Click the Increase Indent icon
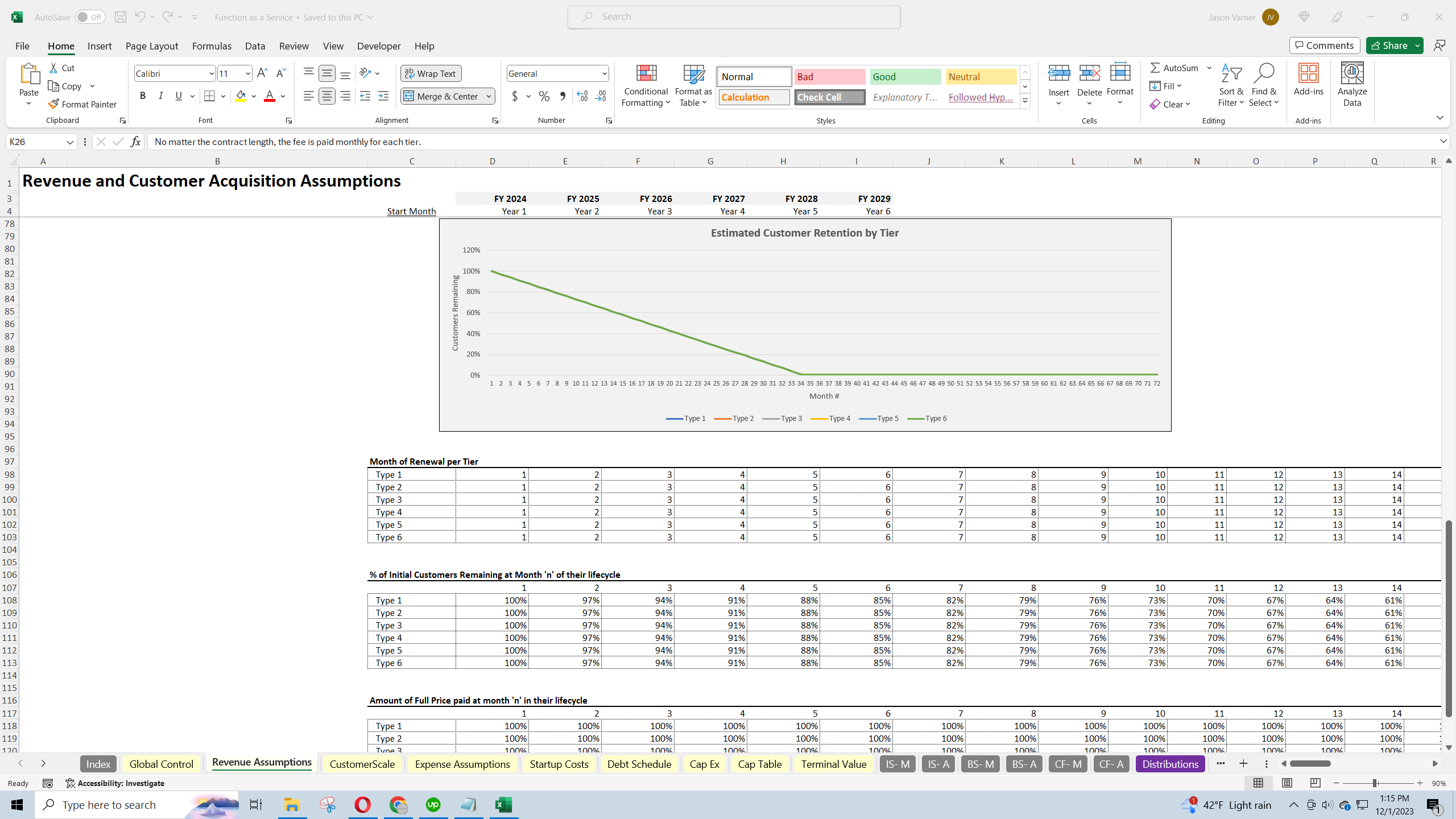The height and width of the screenshot is (819, 1456). [383, 96]
